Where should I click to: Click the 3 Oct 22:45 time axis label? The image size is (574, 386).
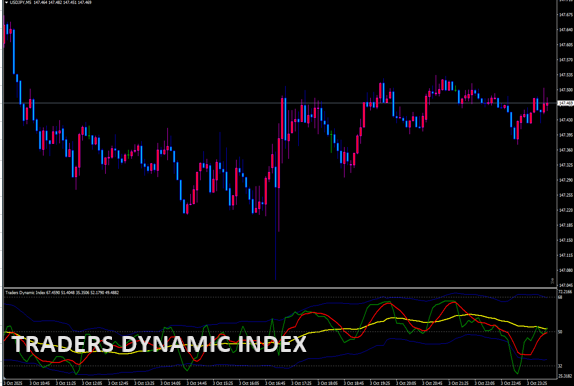(x=511, y=383)
